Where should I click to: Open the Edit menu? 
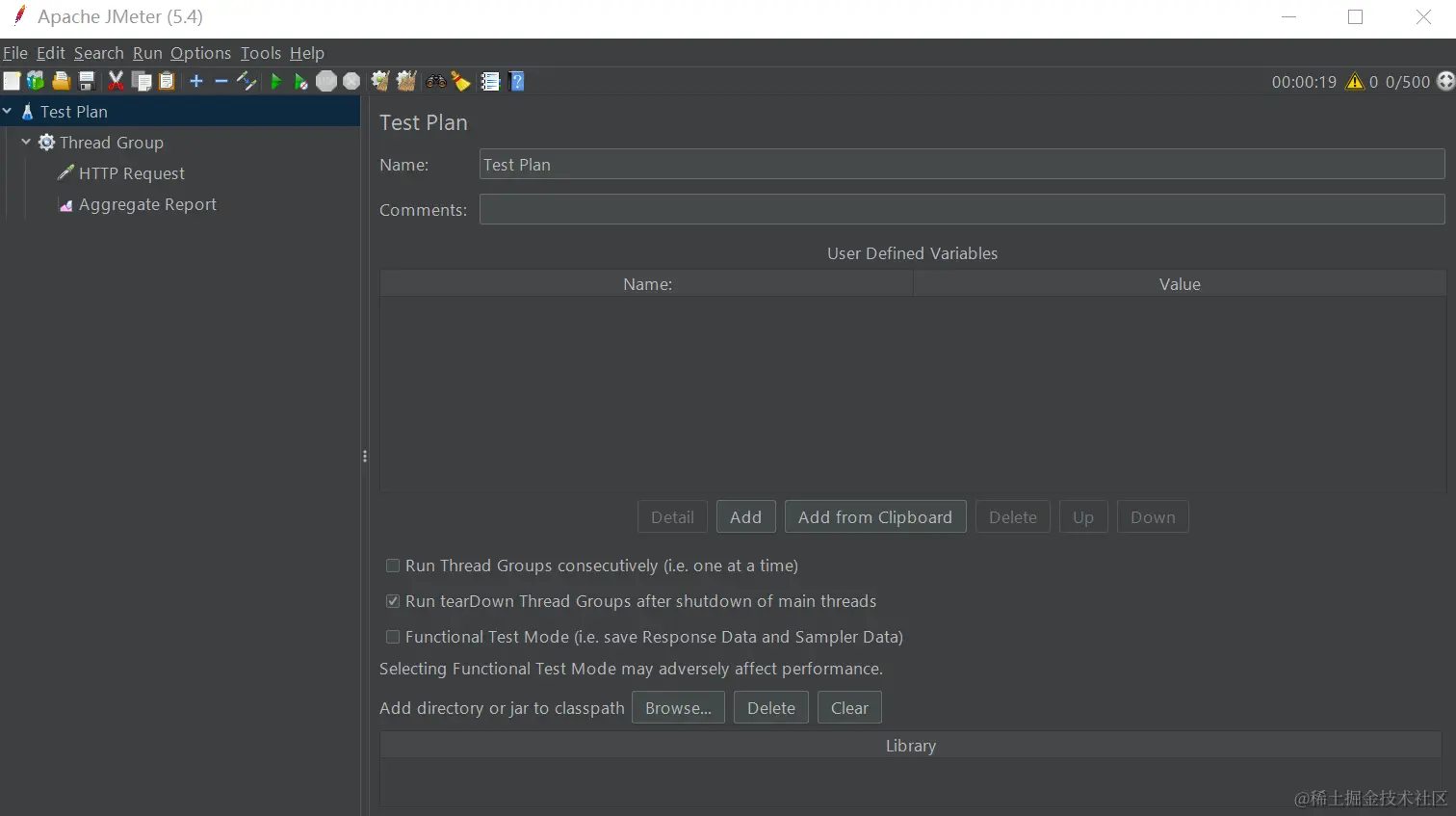pos(51,53)
